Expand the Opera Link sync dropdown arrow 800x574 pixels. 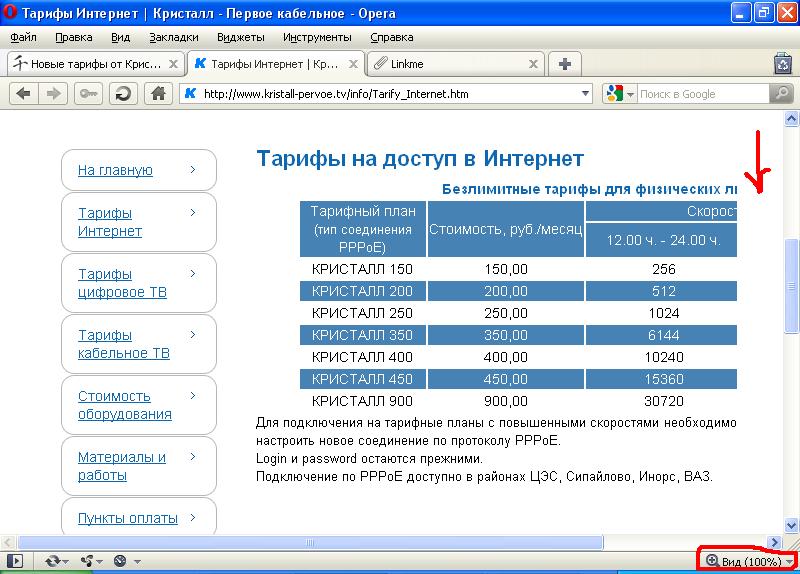click(65, 562)
